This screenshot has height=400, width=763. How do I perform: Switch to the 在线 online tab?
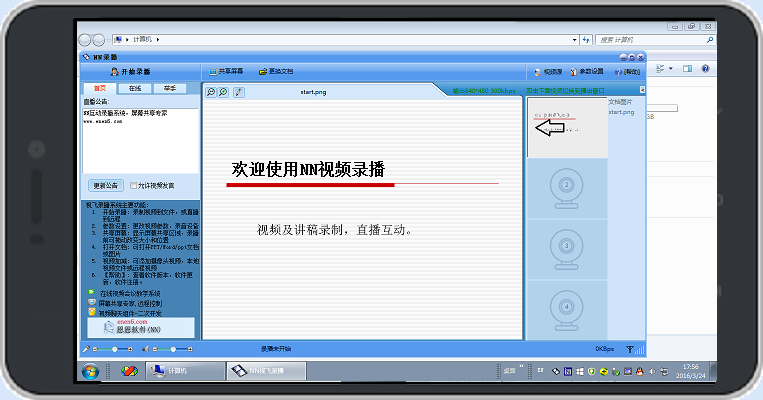(x=135, y=89)
